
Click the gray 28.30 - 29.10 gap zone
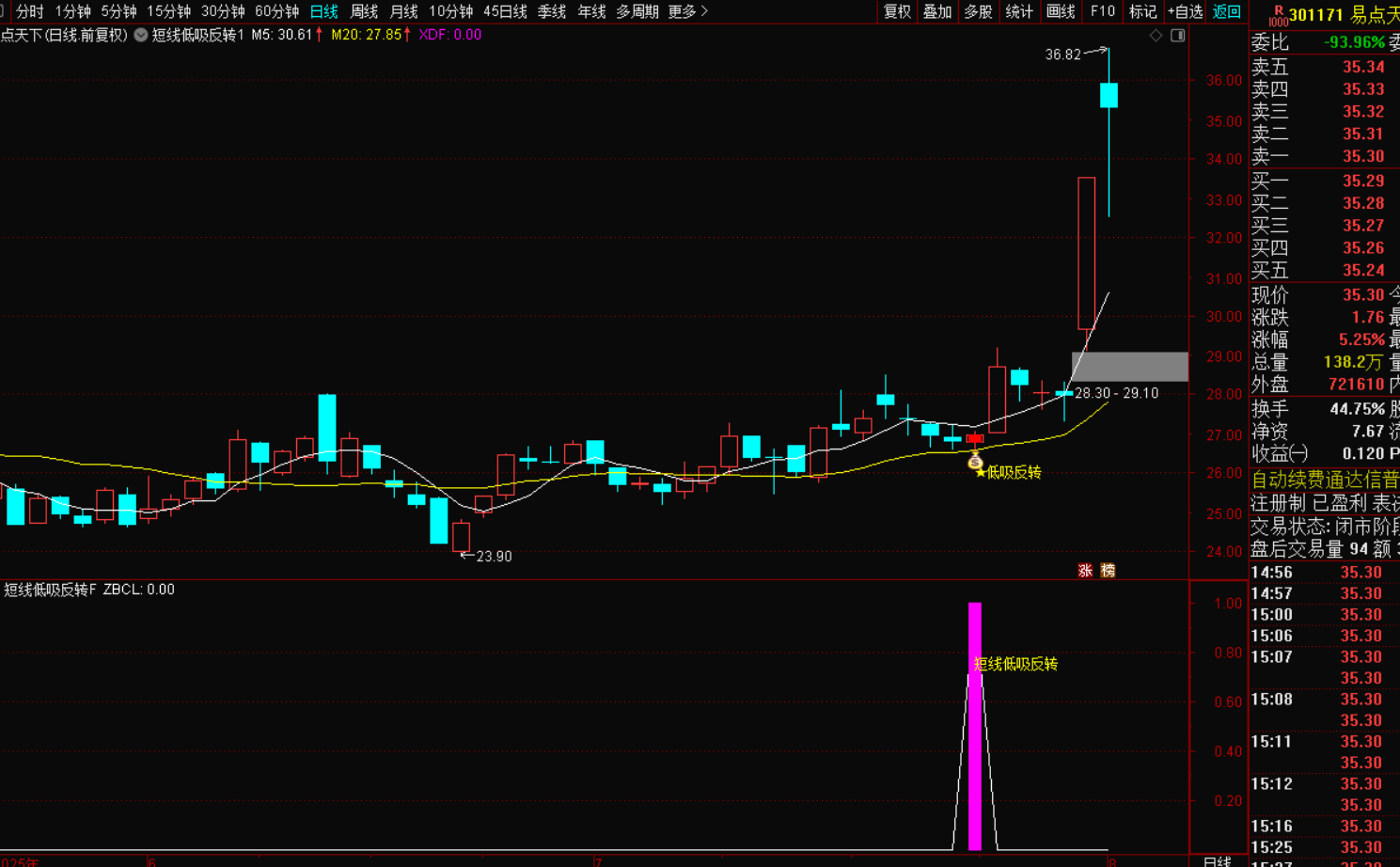click(1129, 367)
